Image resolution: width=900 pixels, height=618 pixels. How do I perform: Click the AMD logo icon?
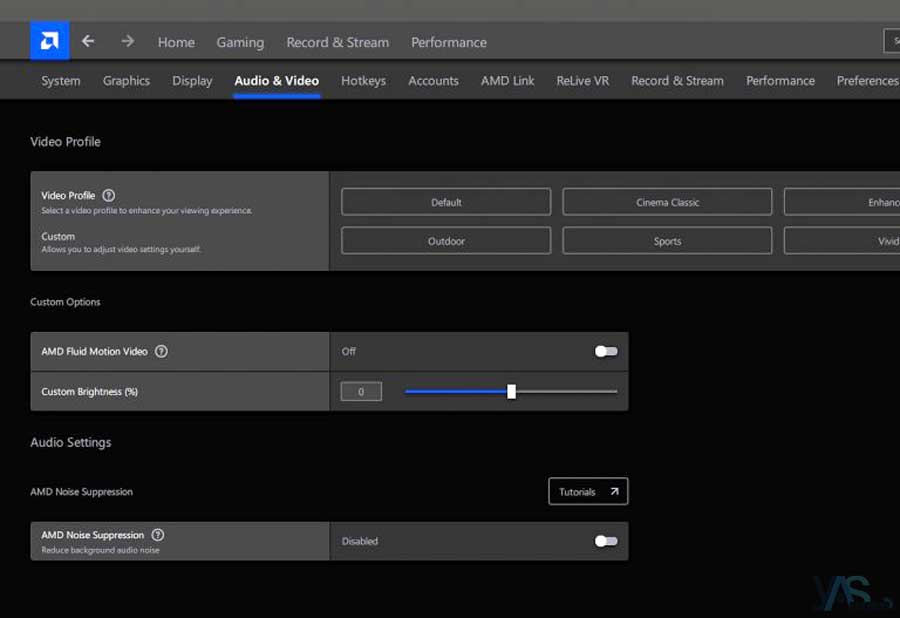pyautogui.click(x=49, y=42)
